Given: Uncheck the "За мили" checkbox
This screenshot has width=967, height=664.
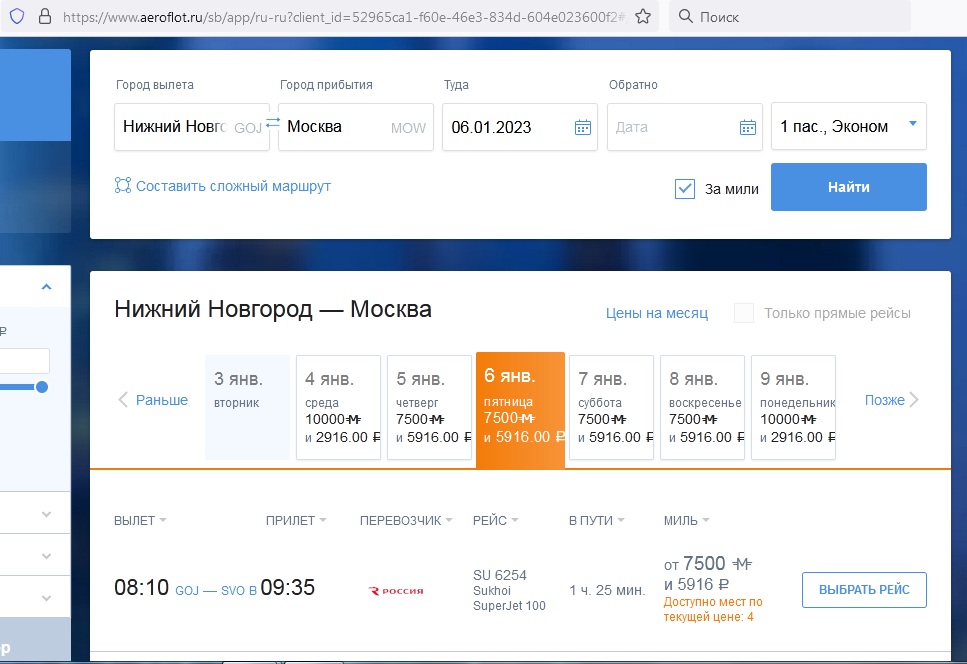Looking at the screenshot, I should click(x=685, y=189).
